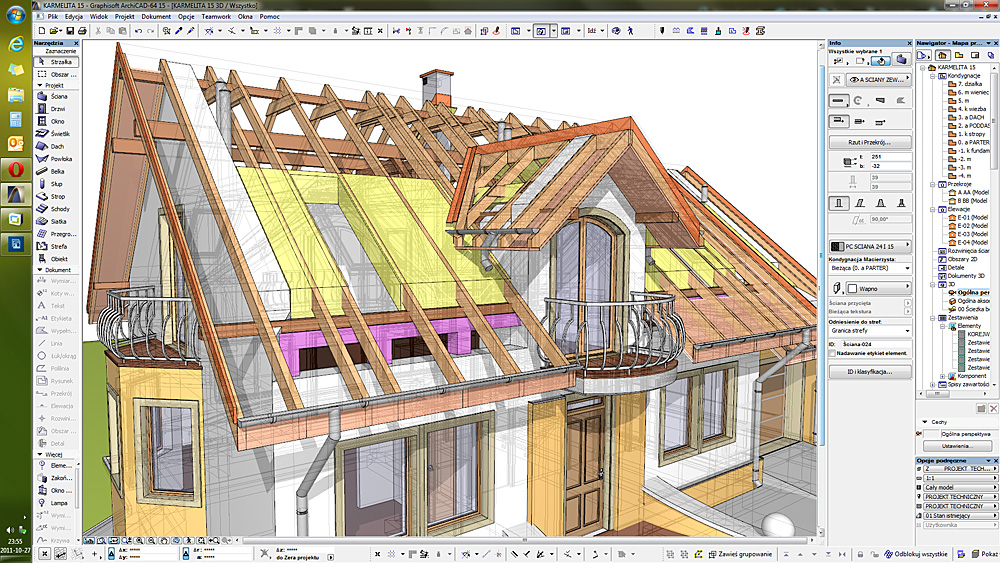Select the Siatka mesh tool
The image size is (1000, 563).
coord(57,221)
